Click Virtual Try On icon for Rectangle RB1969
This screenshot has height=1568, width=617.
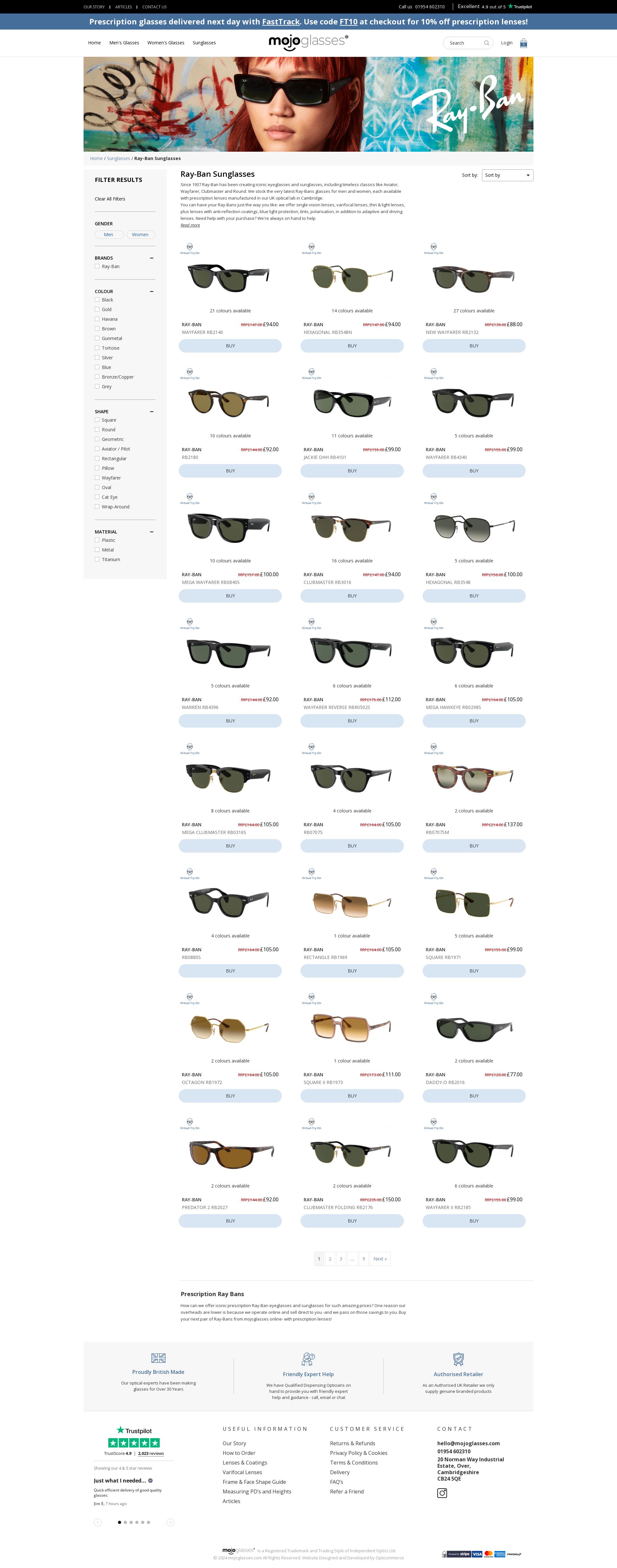pos(311,874)
